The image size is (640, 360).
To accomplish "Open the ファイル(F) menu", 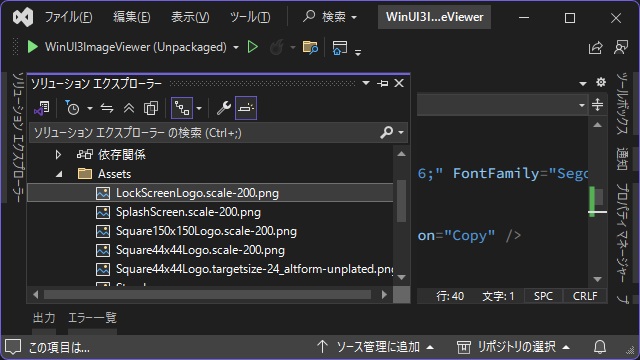I will coord(68,17).
